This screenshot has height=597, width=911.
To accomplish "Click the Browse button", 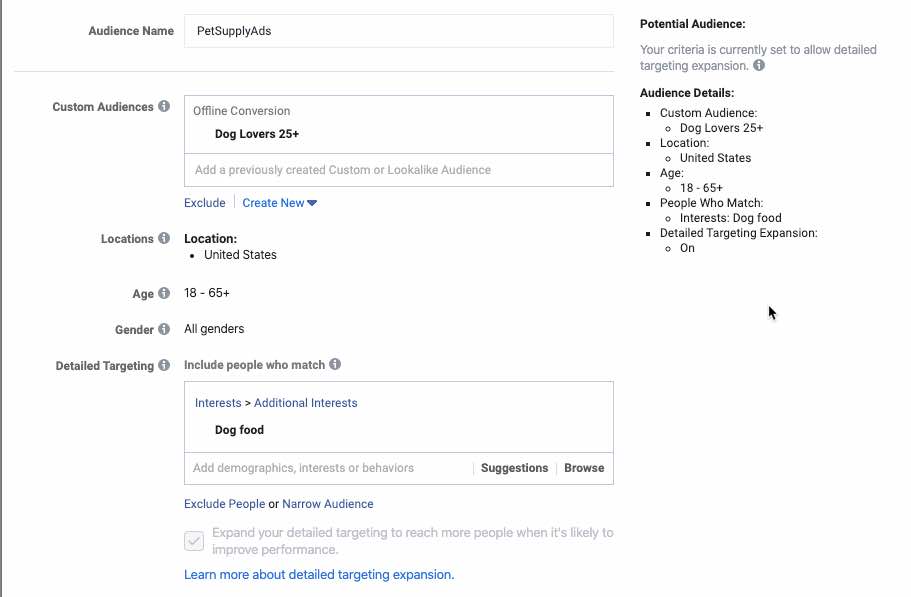I will pyautogui.click(x=584, y=468).
